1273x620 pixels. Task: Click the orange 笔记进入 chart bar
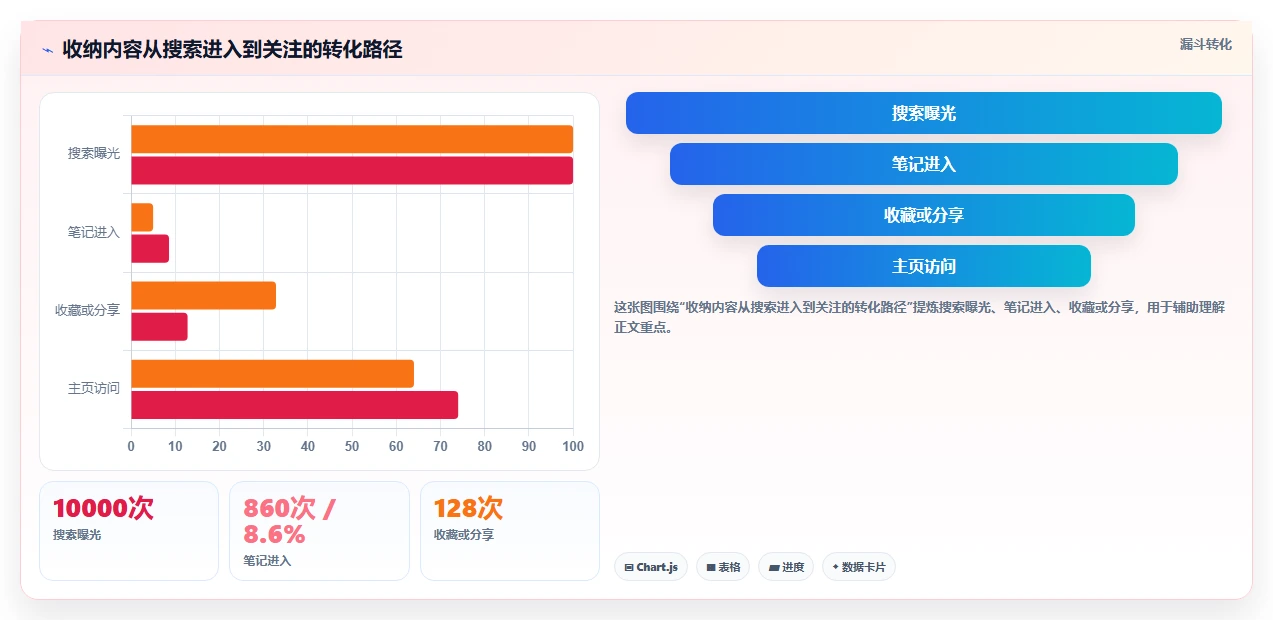(142, 217)
